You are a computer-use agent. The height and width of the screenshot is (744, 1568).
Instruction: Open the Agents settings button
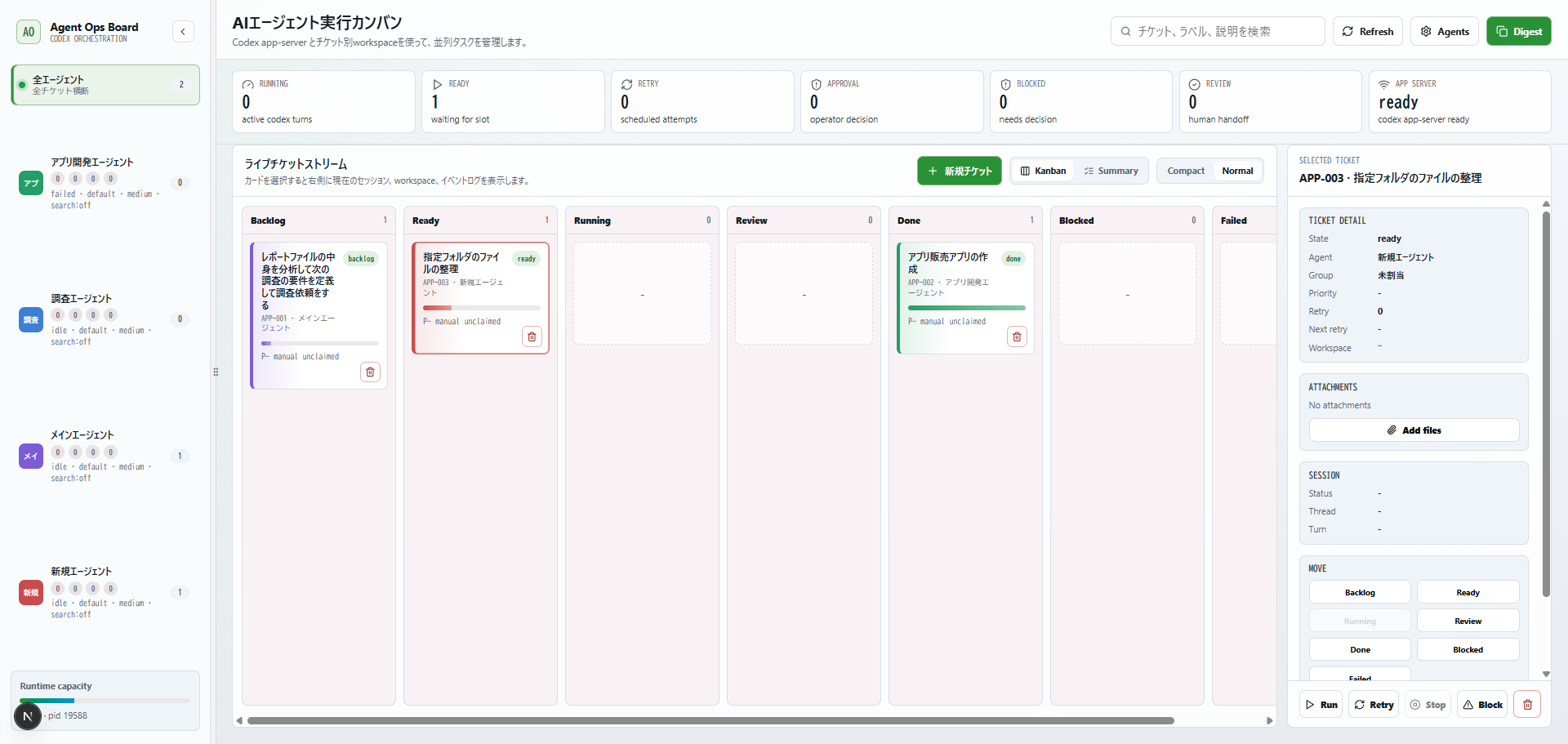tap(1445, 32)
